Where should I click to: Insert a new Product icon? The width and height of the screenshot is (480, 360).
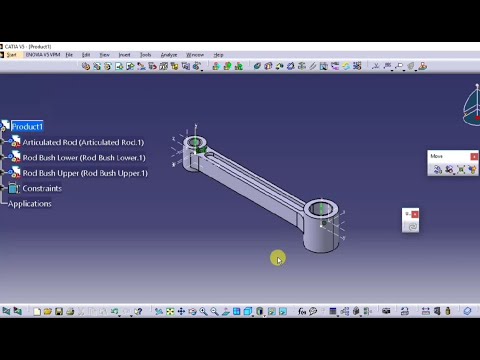click(97, 66)
